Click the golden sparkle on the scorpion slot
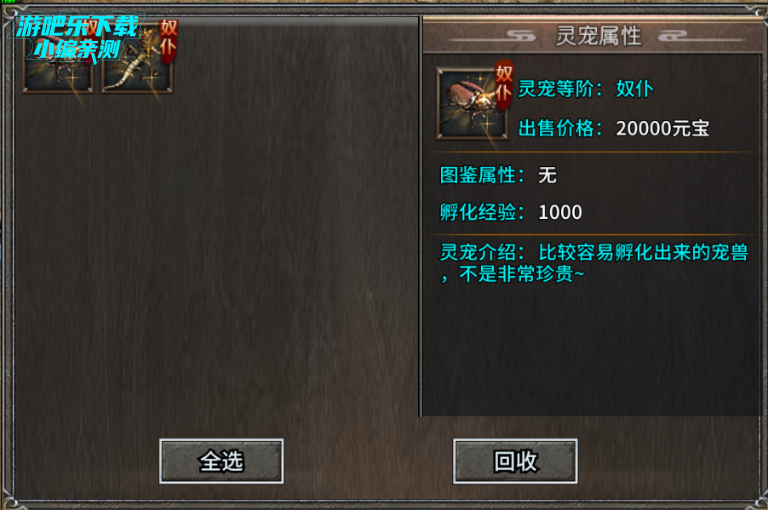This screenshot has width=768, height=510. [x=152, y=78]
